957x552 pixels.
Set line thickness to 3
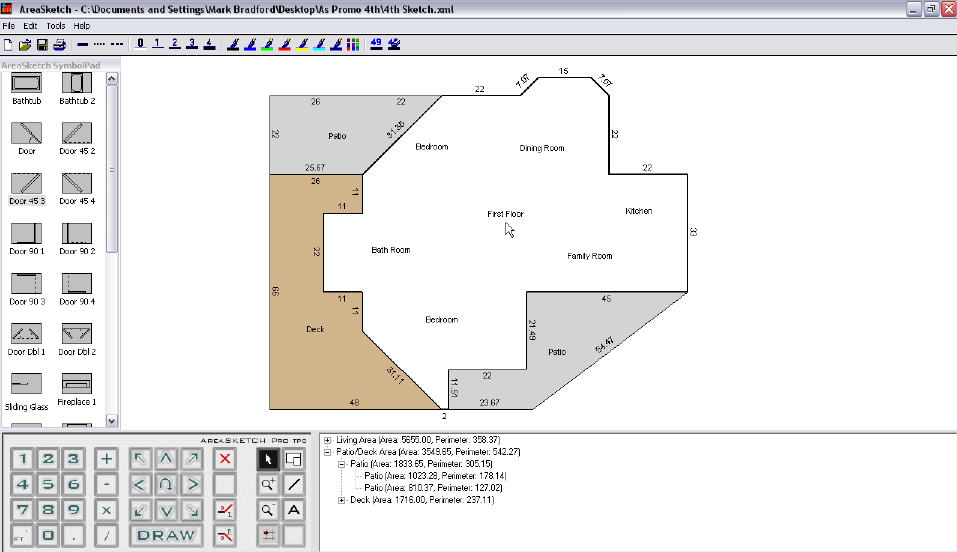(x=192, y=43)
